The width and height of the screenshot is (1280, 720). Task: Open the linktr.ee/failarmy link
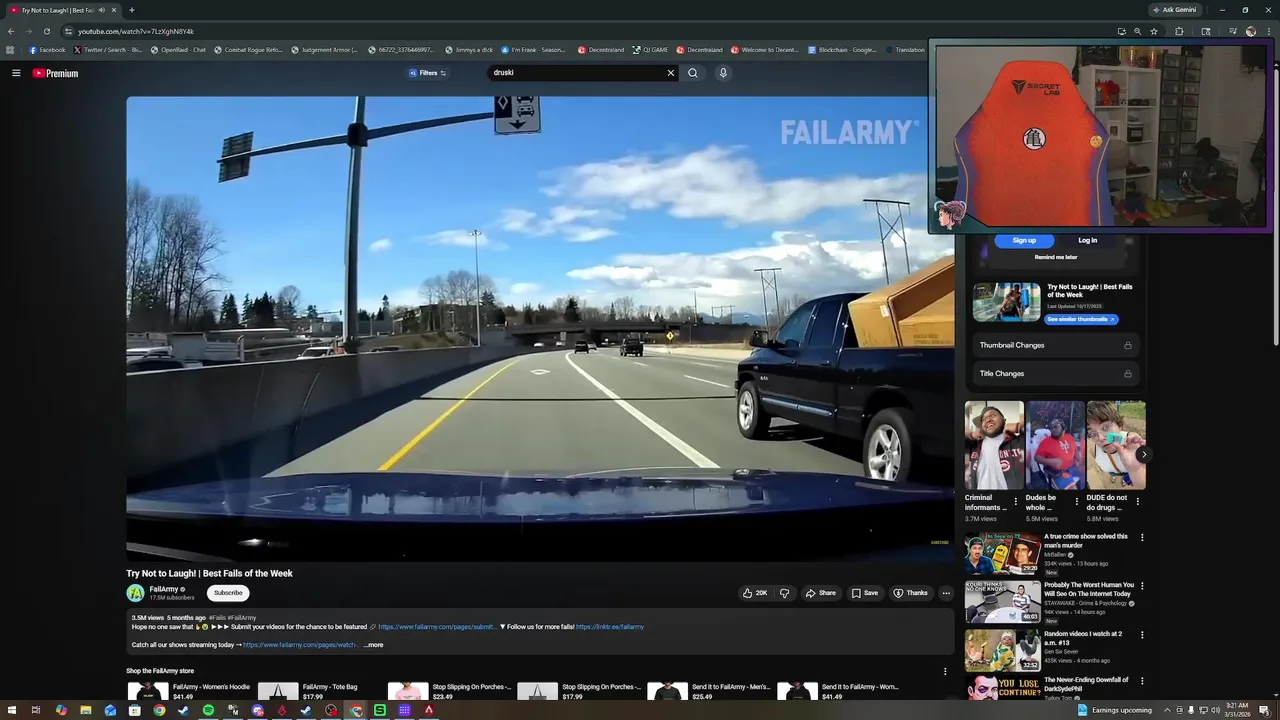click(610, 627)
